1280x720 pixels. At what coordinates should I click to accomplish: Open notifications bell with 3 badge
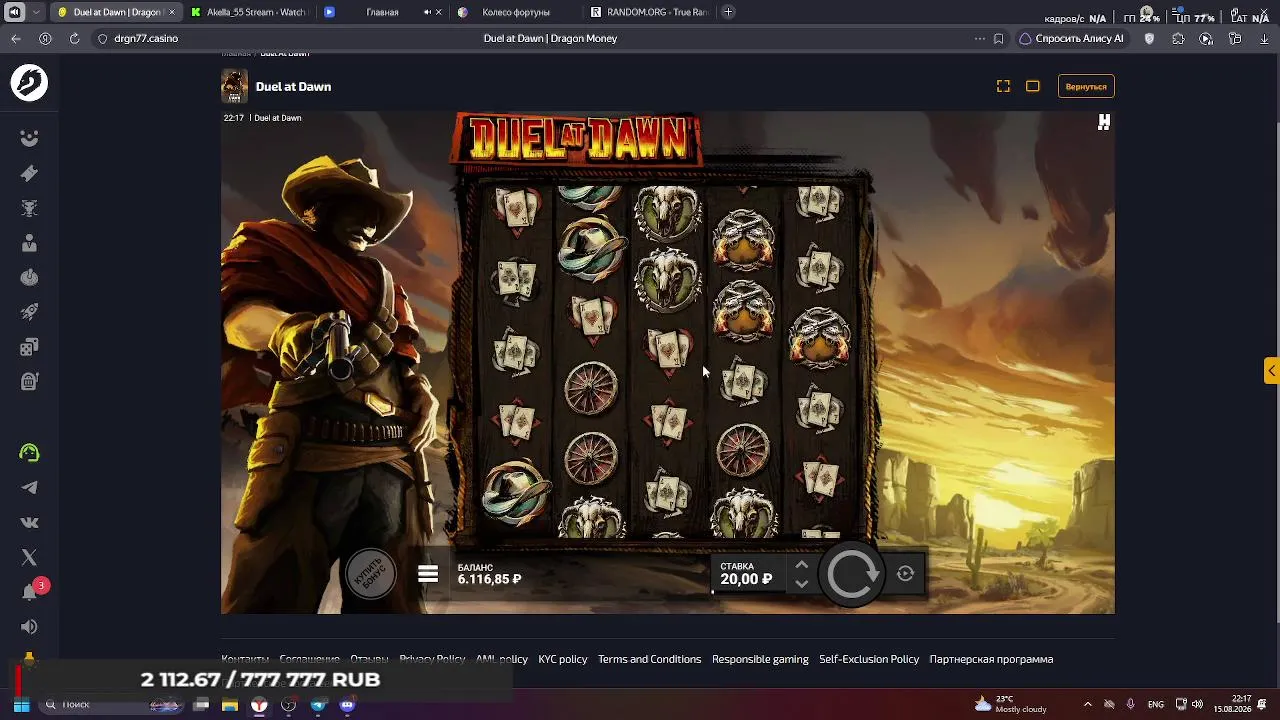tap(31, 590)
